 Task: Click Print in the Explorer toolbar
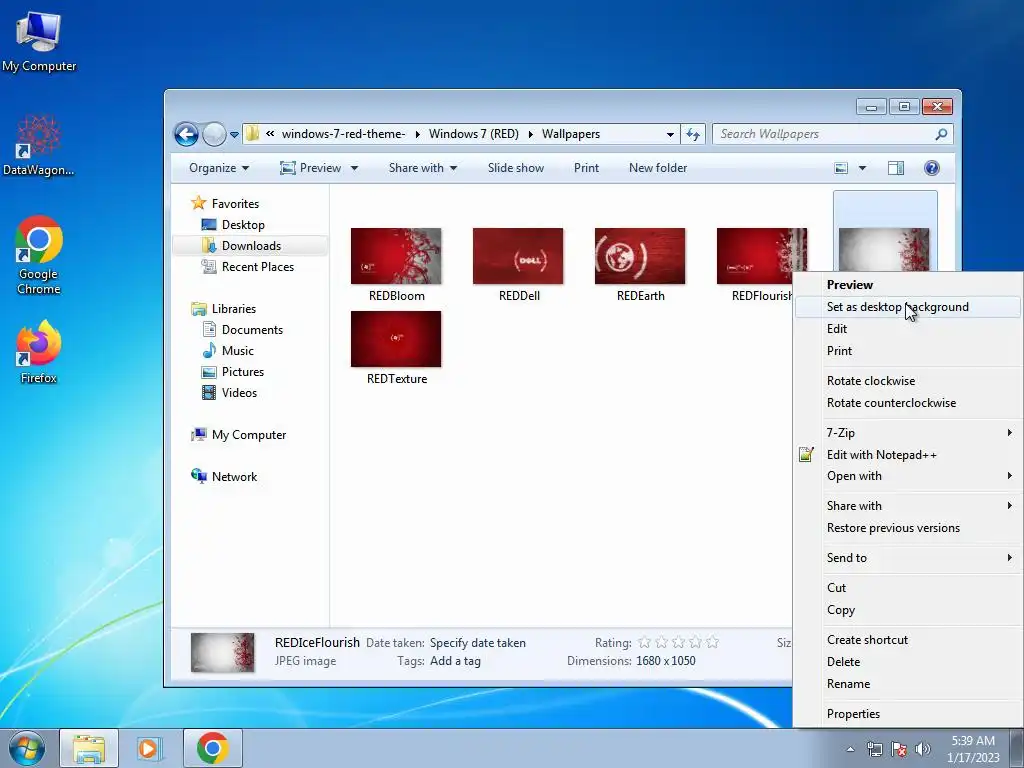tap(586, 168)
